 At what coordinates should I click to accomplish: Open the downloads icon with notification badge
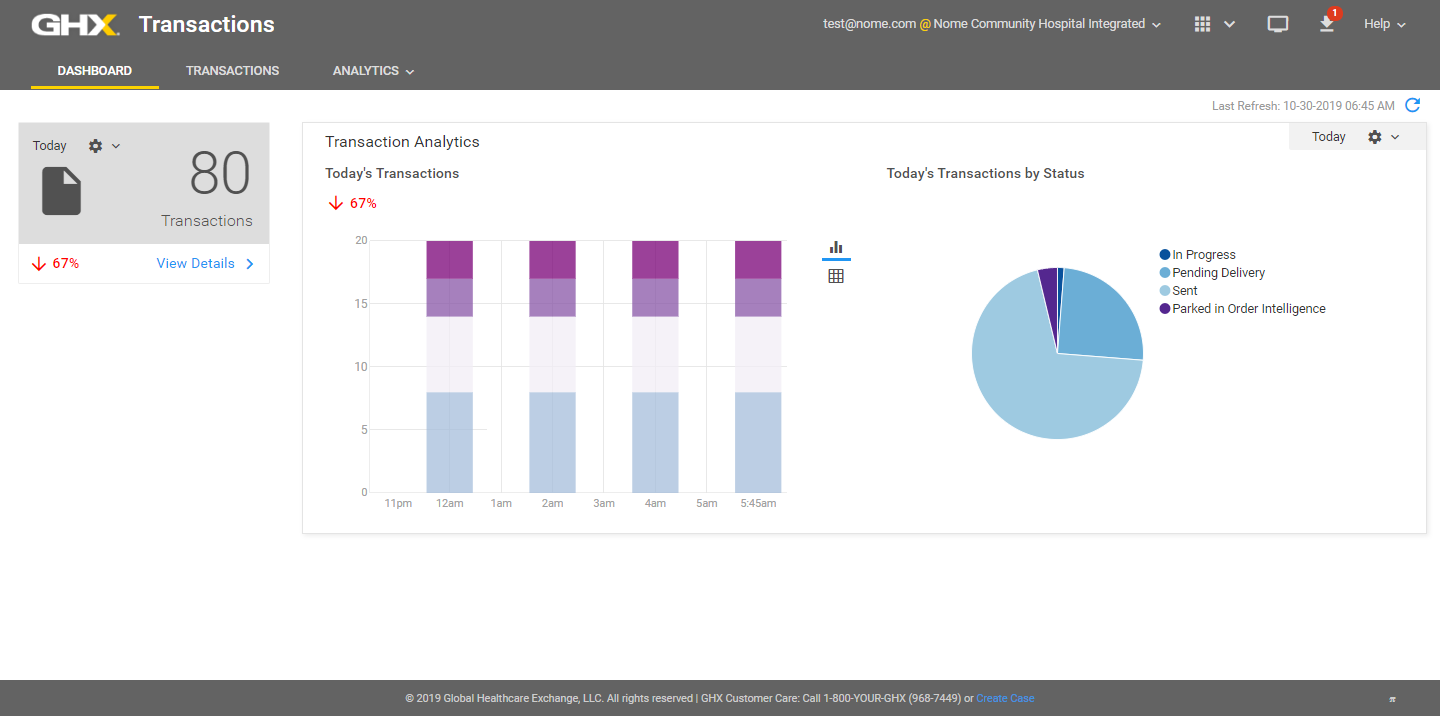tap(1327, 24)
